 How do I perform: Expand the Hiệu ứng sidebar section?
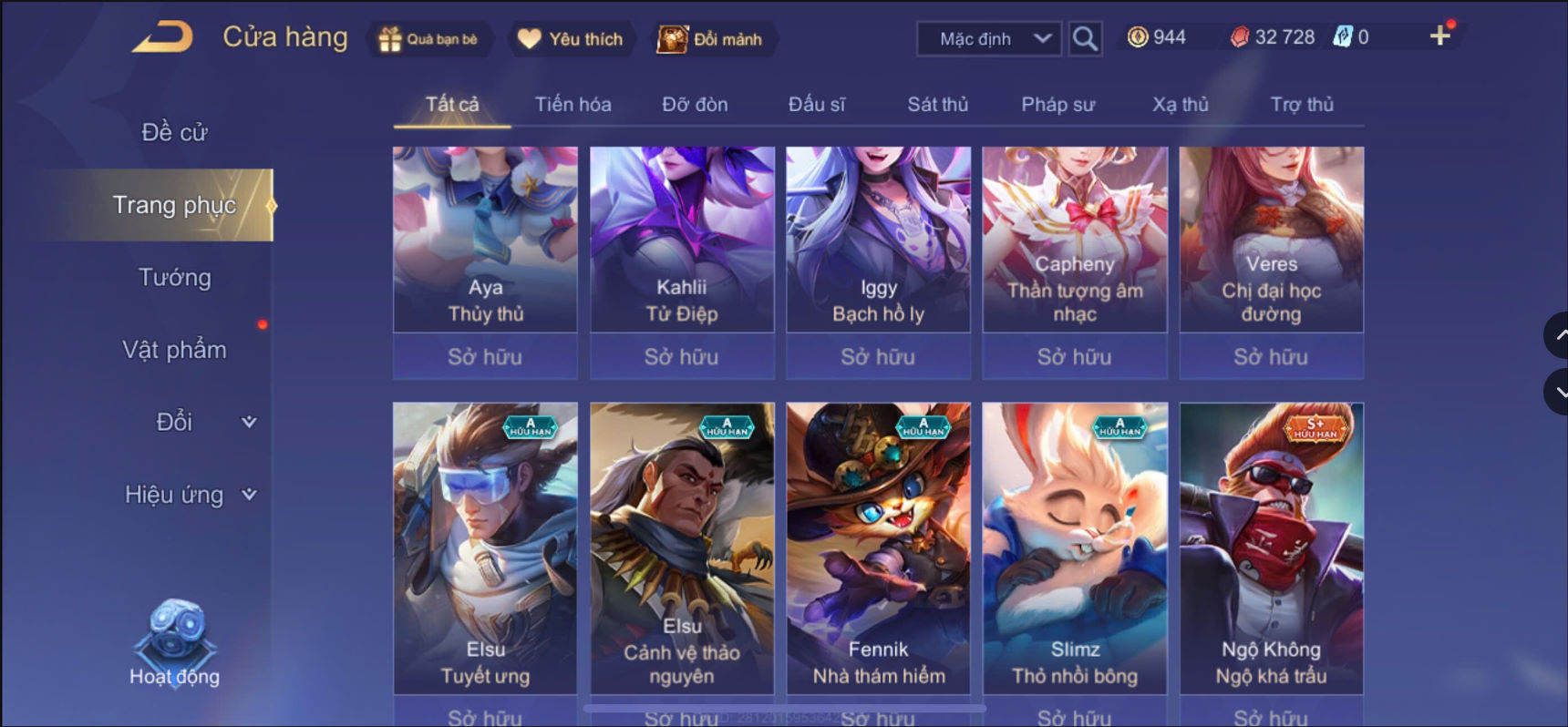pyautogui.click(x=248, y=495)
